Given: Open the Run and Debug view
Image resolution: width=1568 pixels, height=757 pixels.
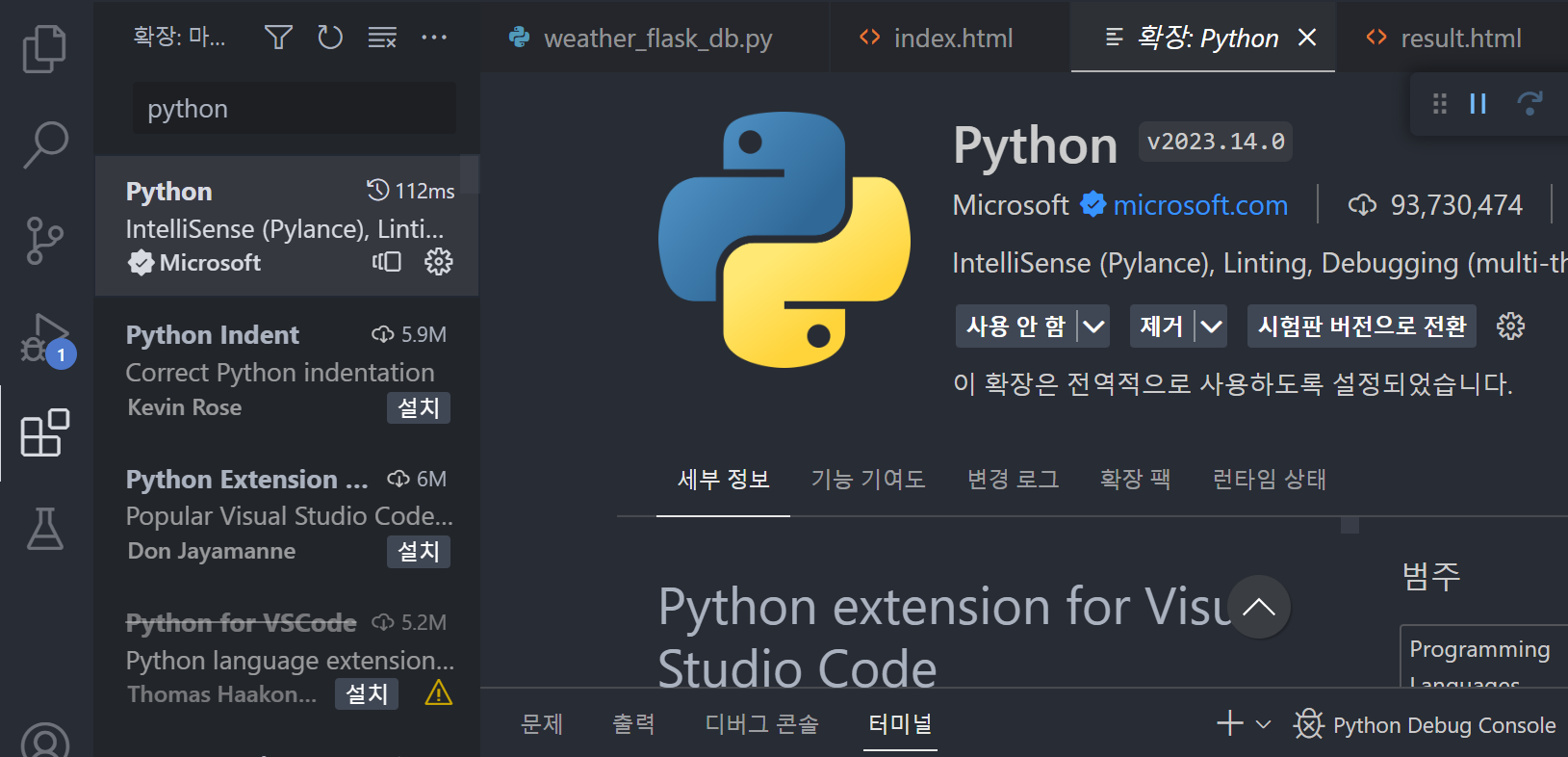Looking at the screenshot, I should coord(45,339).
